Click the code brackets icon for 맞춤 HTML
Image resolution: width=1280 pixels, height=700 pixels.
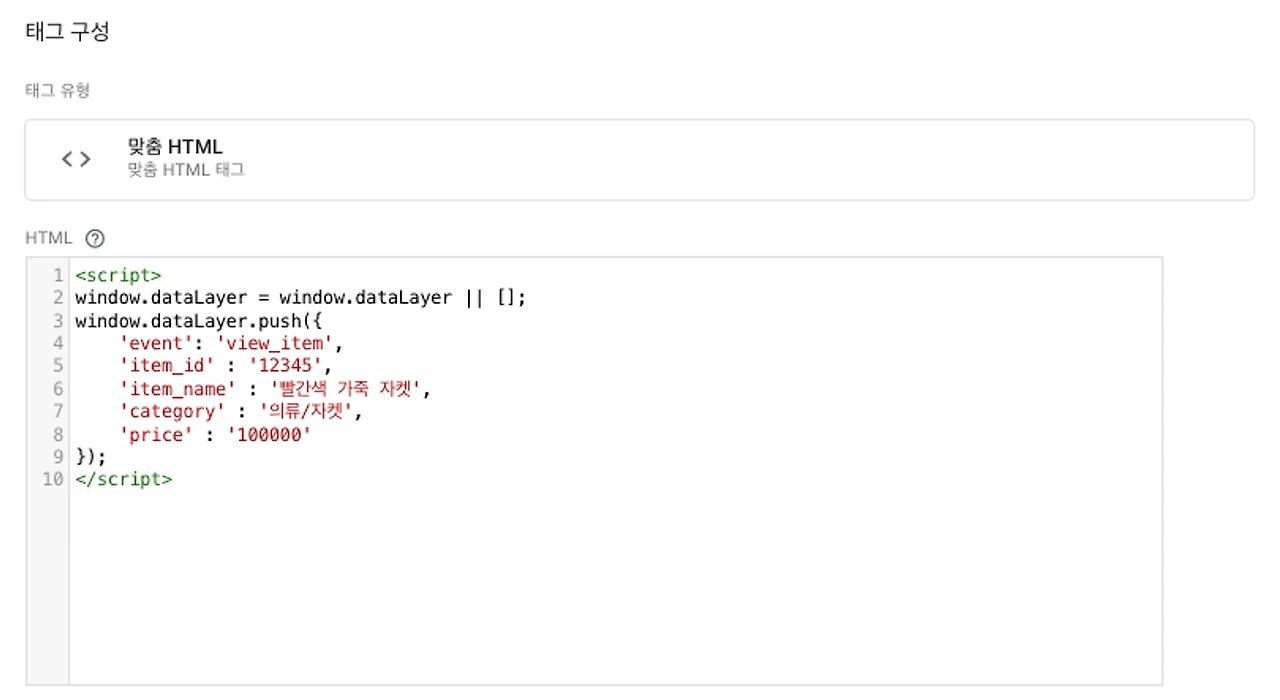point(76,159)
